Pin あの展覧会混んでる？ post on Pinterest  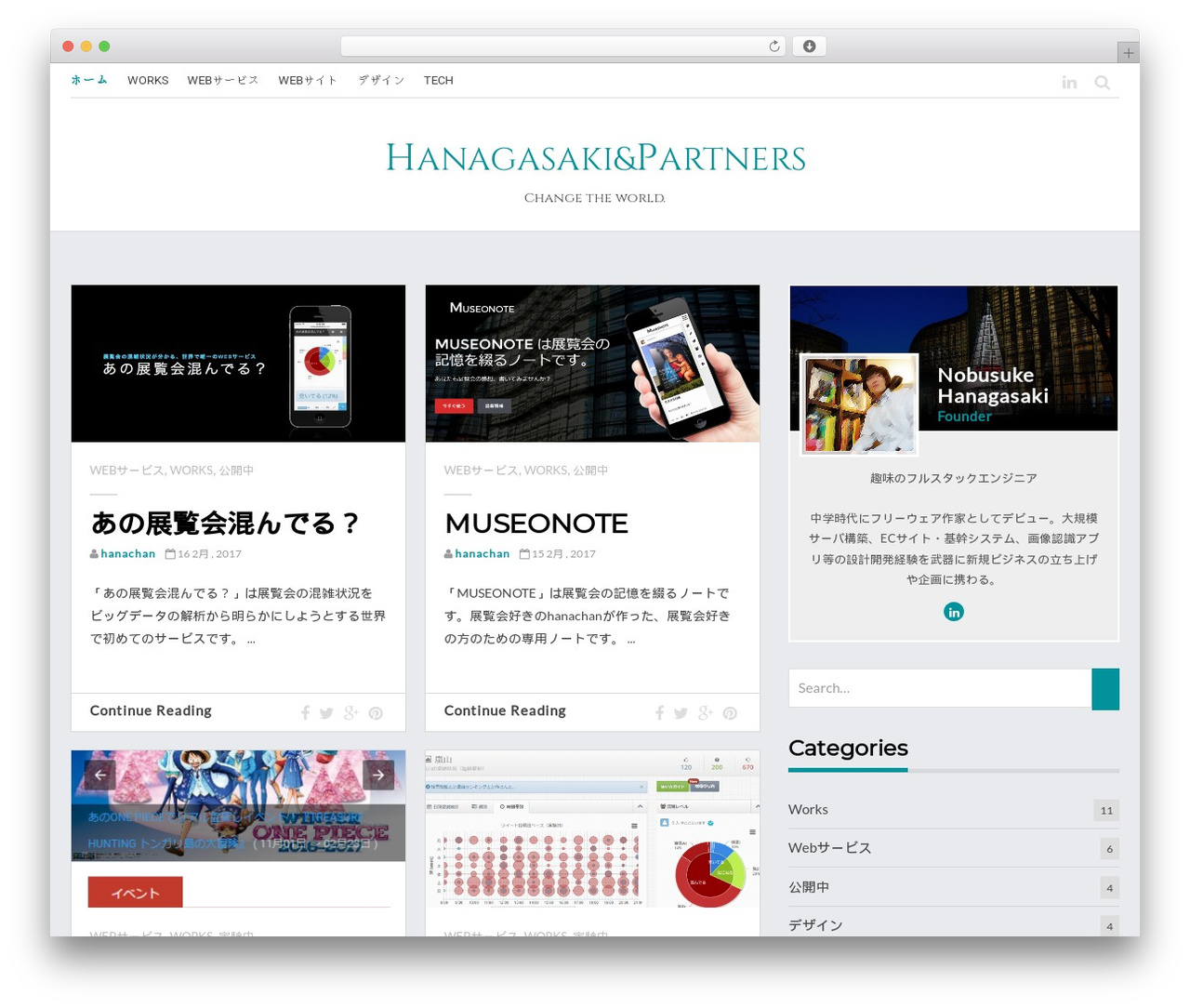(x=376, y=713)
